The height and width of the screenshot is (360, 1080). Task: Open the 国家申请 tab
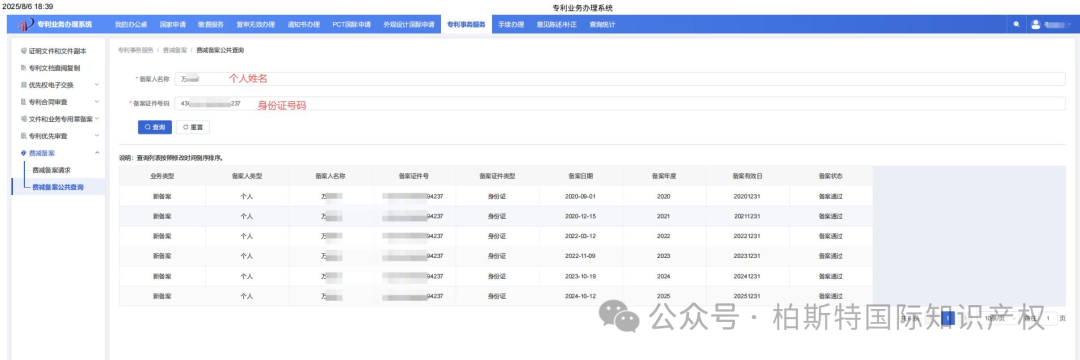point(173,25)
